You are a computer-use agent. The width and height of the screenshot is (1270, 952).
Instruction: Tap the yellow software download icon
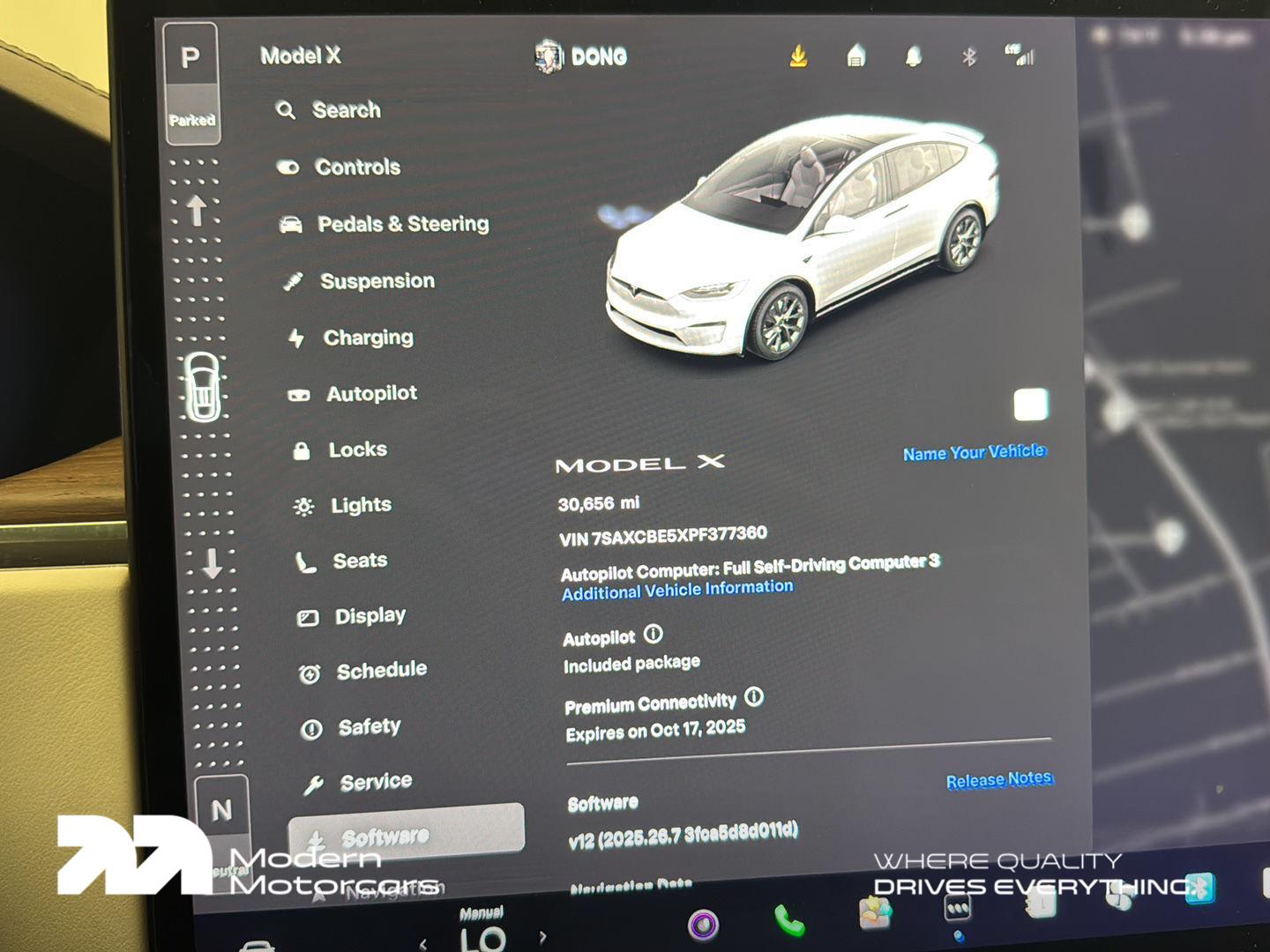click(798, 56)
